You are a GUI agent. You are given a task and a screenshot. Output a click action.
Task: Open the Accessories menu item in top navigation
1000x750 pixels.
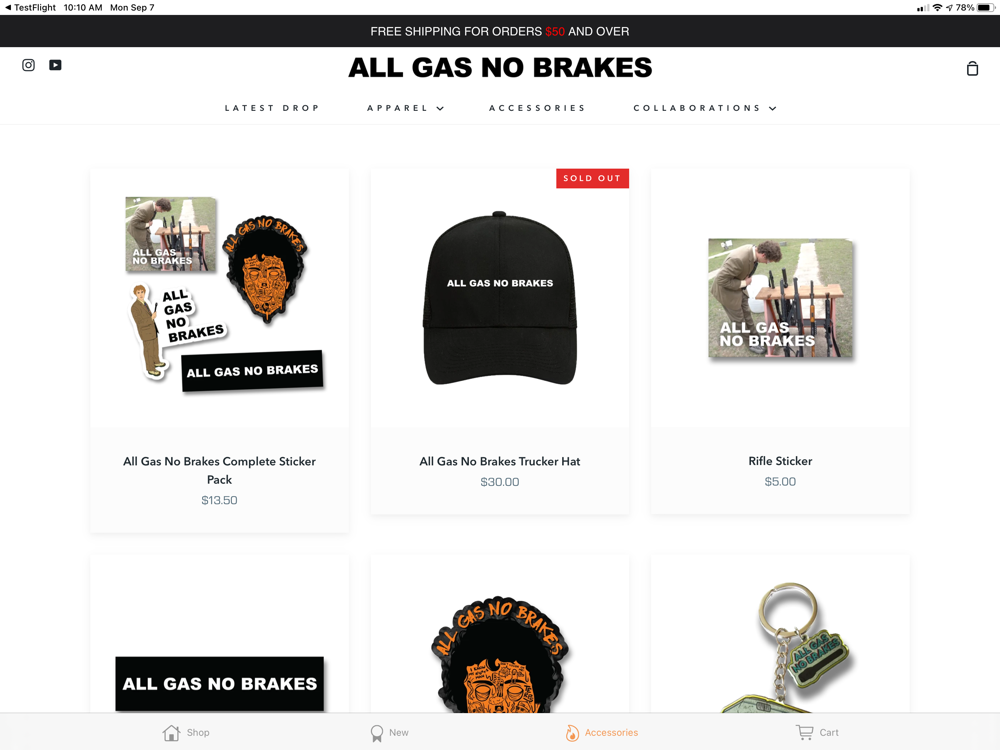tap(537, 108)
